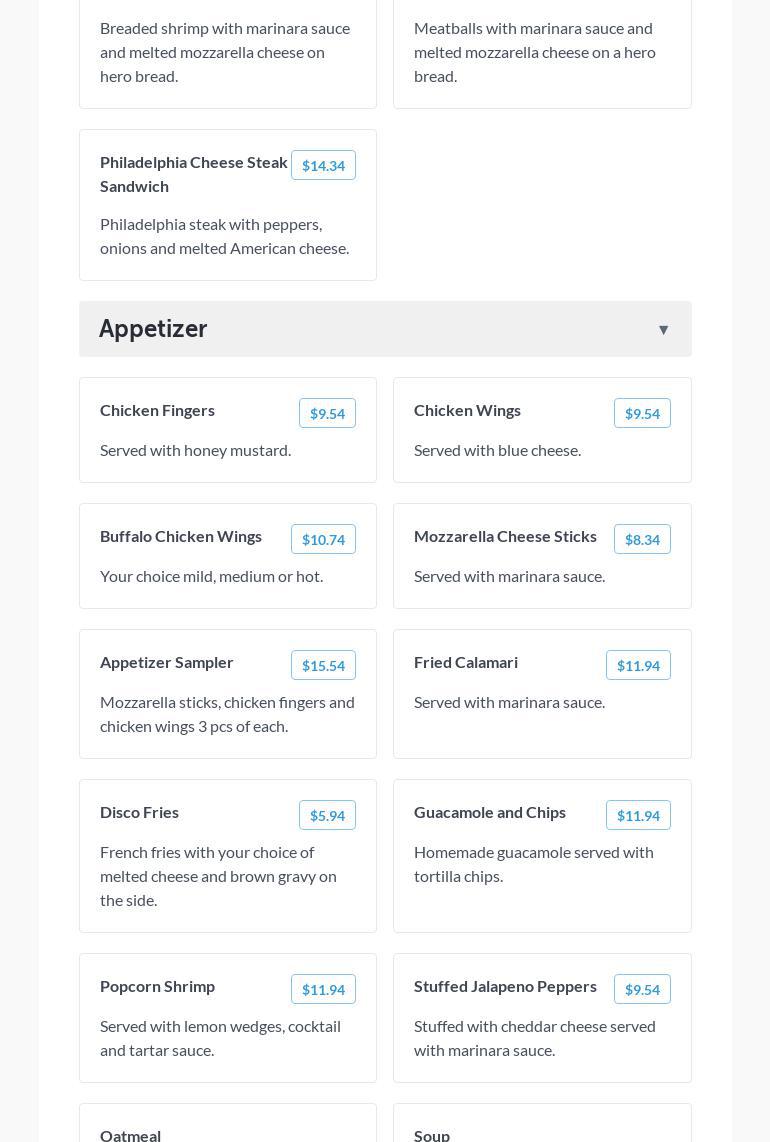This screenshot has width=770, height=1142.
Task: Select the Fried Calamari $11.94 price
Action: [x=638, y=666]
